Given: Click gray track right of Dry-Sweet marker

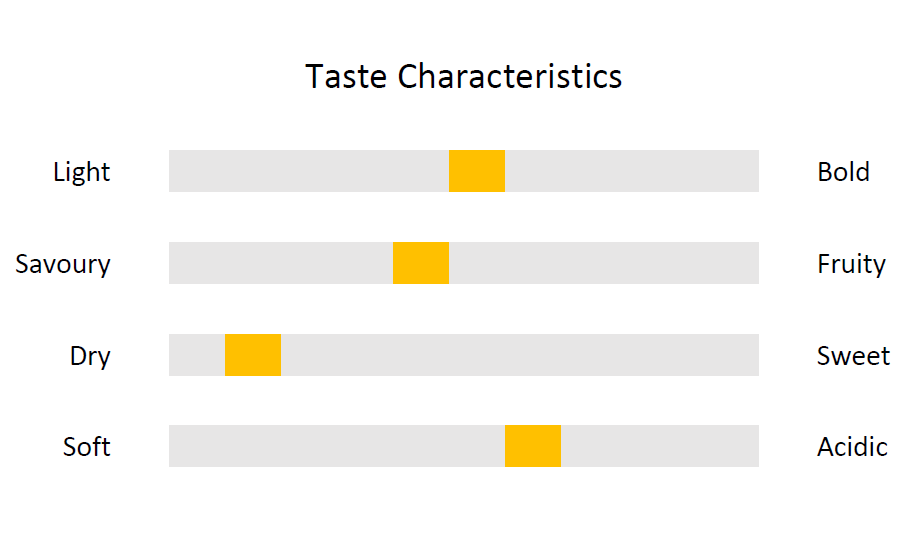Looking at the screenshot, I should (520, 355).
